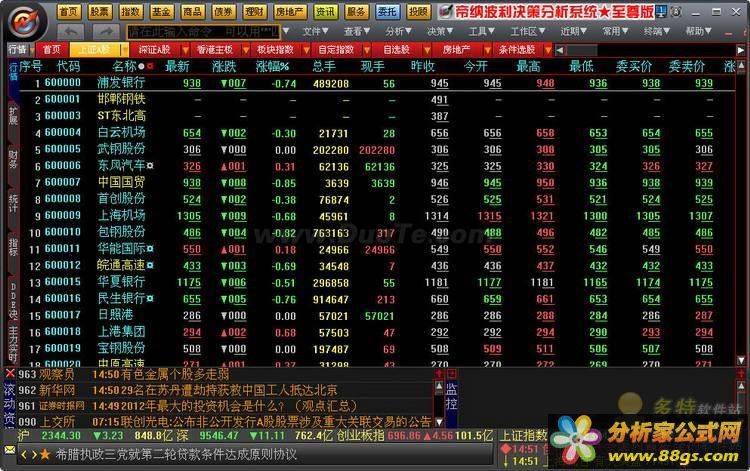Open the command input history dropdown
This screenshot has width=750, height=471.
[286, 32]
